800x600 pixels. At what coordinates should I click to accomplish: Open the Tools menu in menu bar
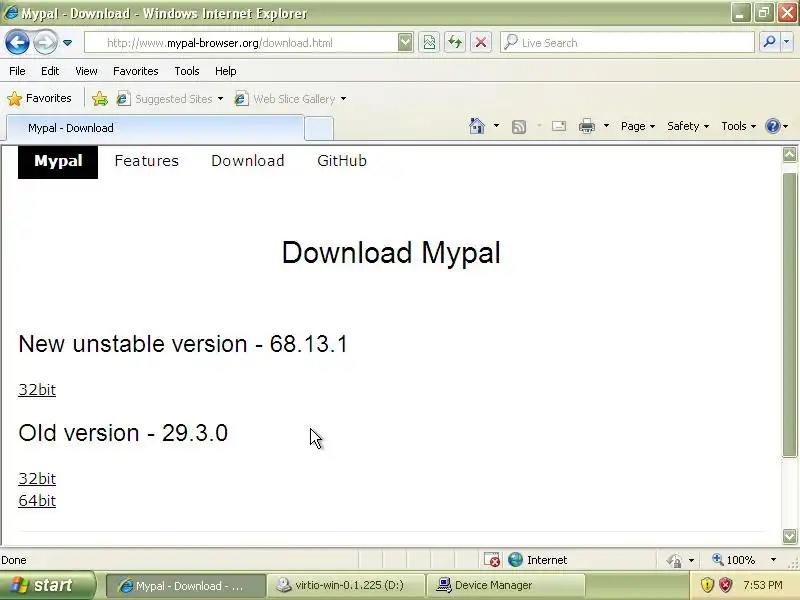point(187,71)
